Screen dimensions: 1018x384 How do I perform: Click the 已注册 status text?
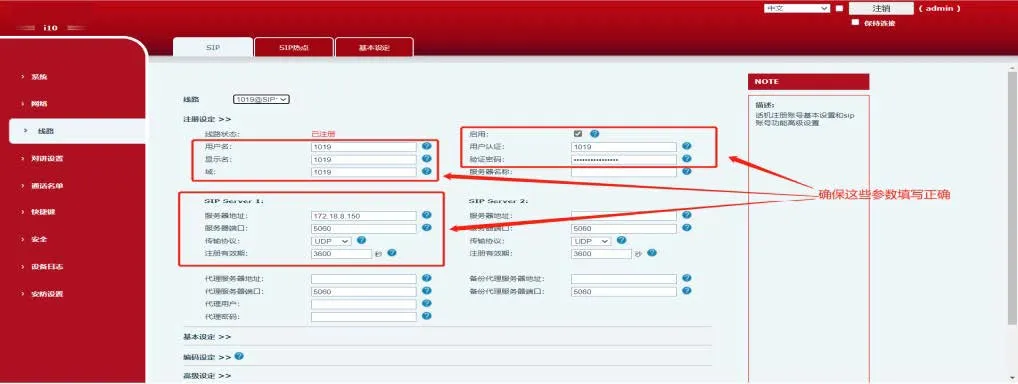[x=323, y=134]
